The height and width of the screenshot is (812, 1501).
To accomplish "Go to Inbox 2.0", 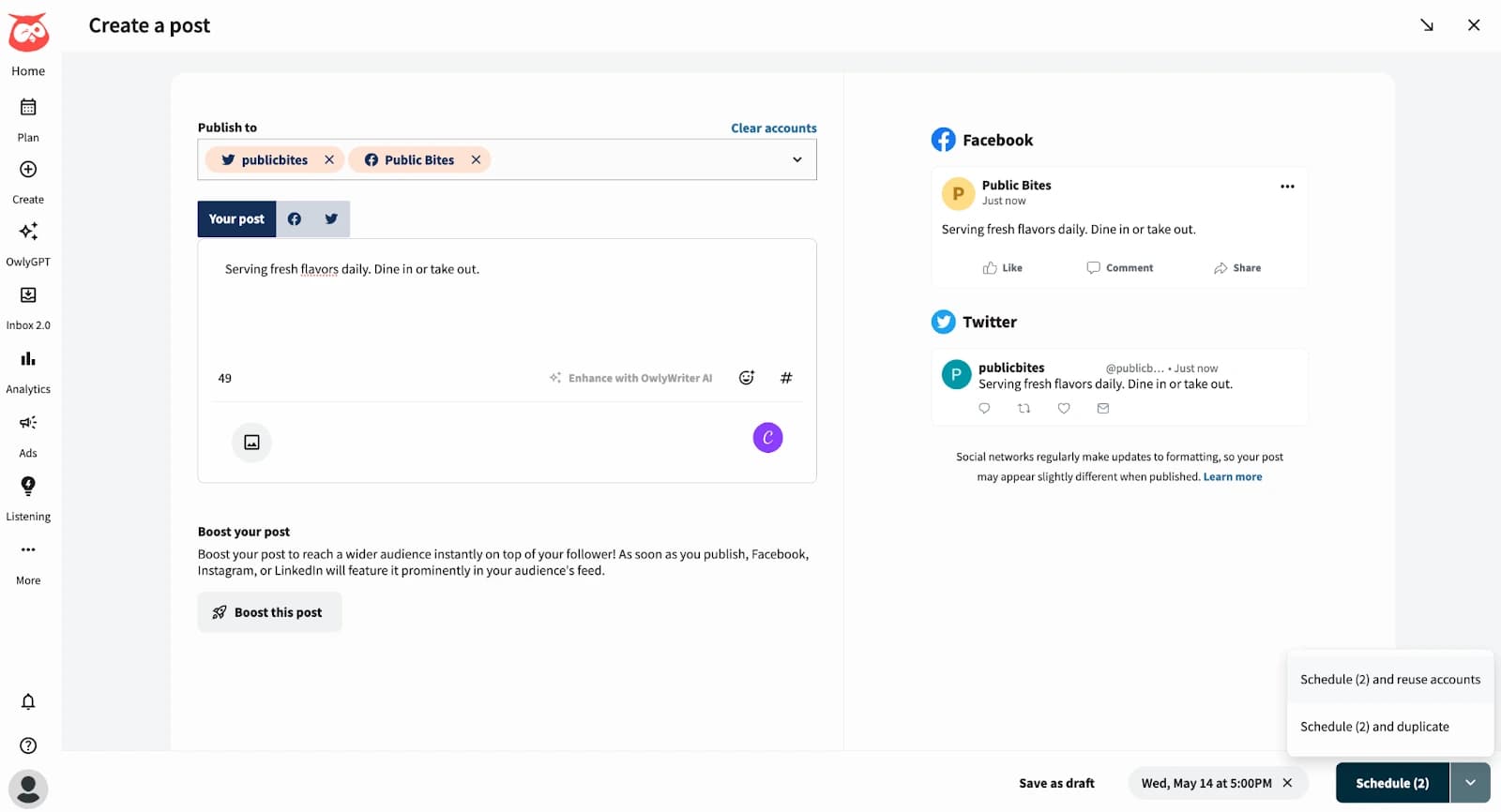I will click(x=28, y=306).
